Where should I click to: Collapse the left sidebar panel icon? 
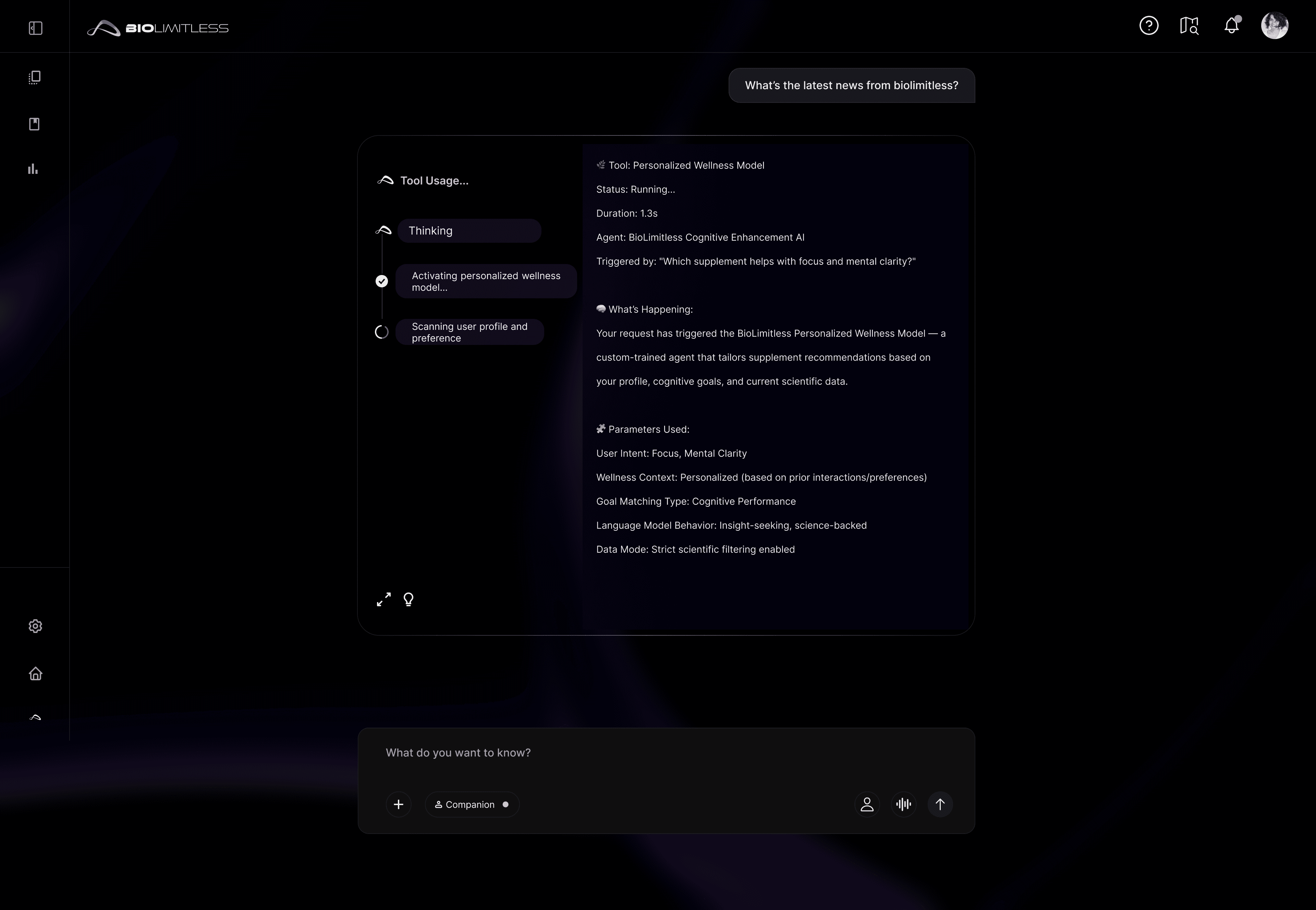35,28
